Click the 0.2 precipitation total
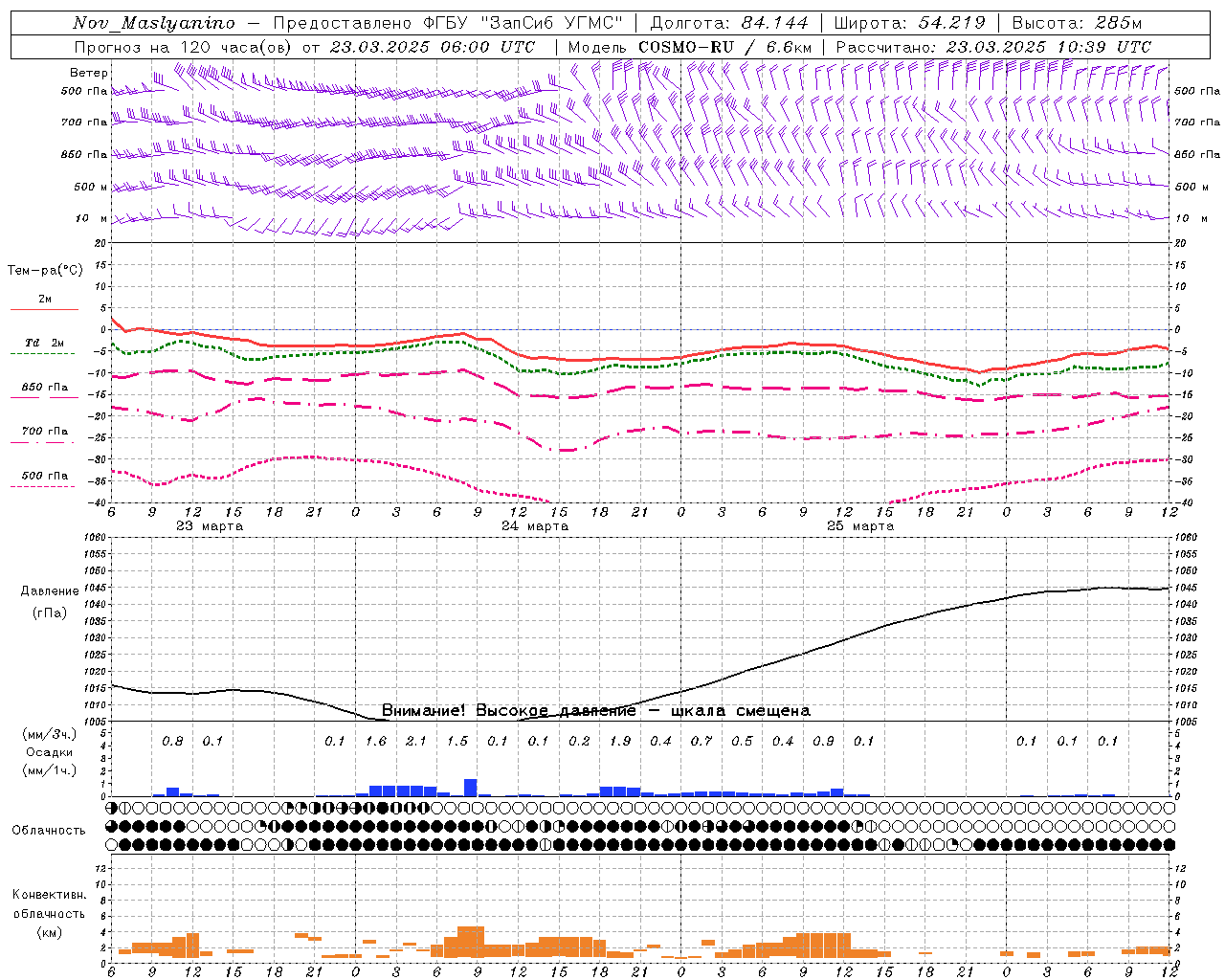 (579, 741)
